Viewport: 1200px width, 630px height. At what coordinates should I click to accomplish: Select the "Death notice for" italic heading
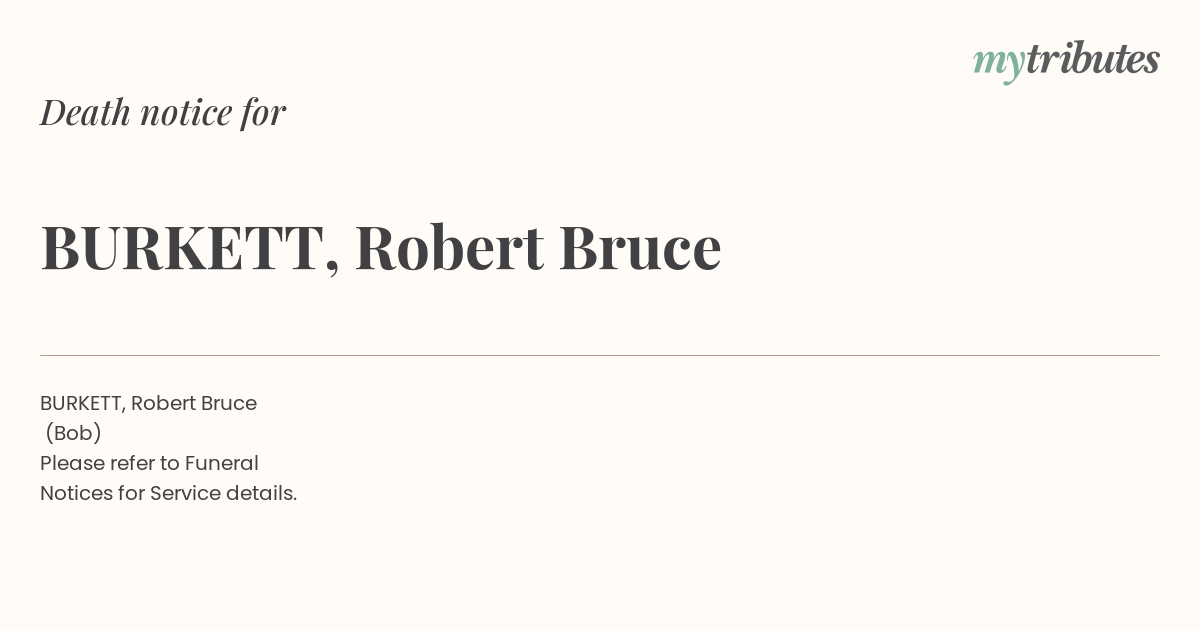pyautogui.click(x=163, y=112)
